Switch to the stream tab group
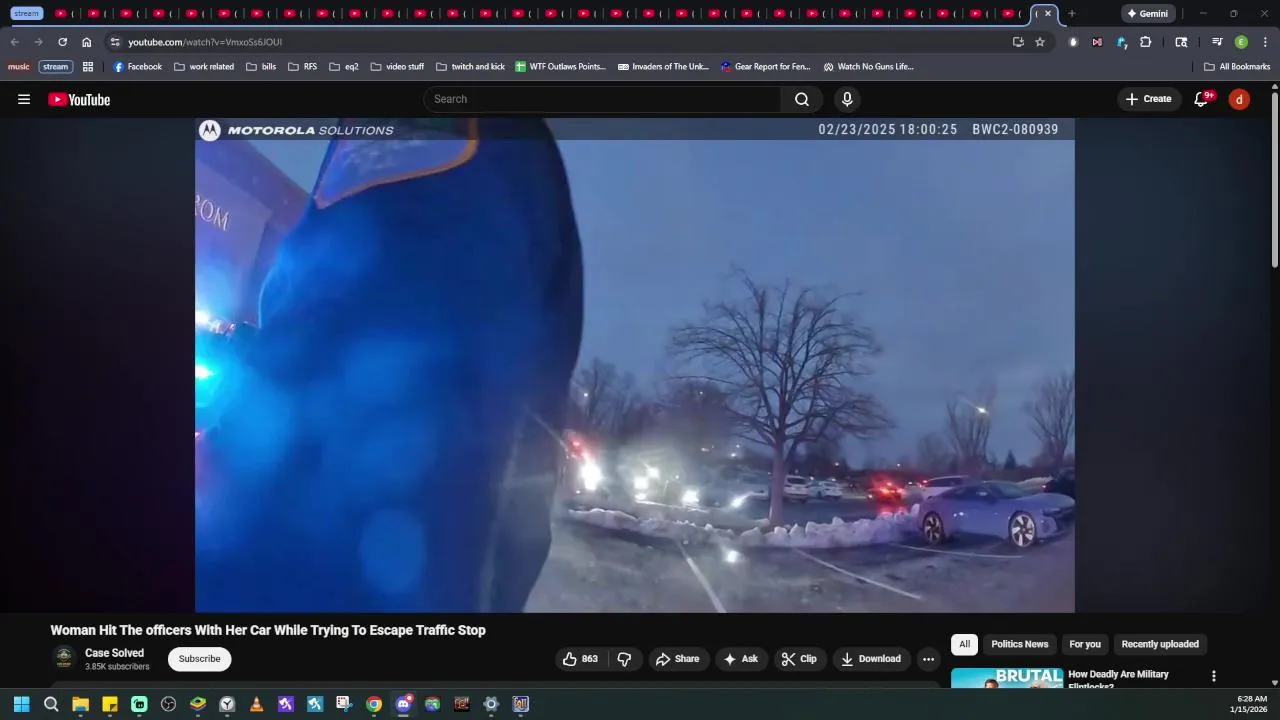The width and height of the screenshot is (1280, 720). tap(27, 14)
